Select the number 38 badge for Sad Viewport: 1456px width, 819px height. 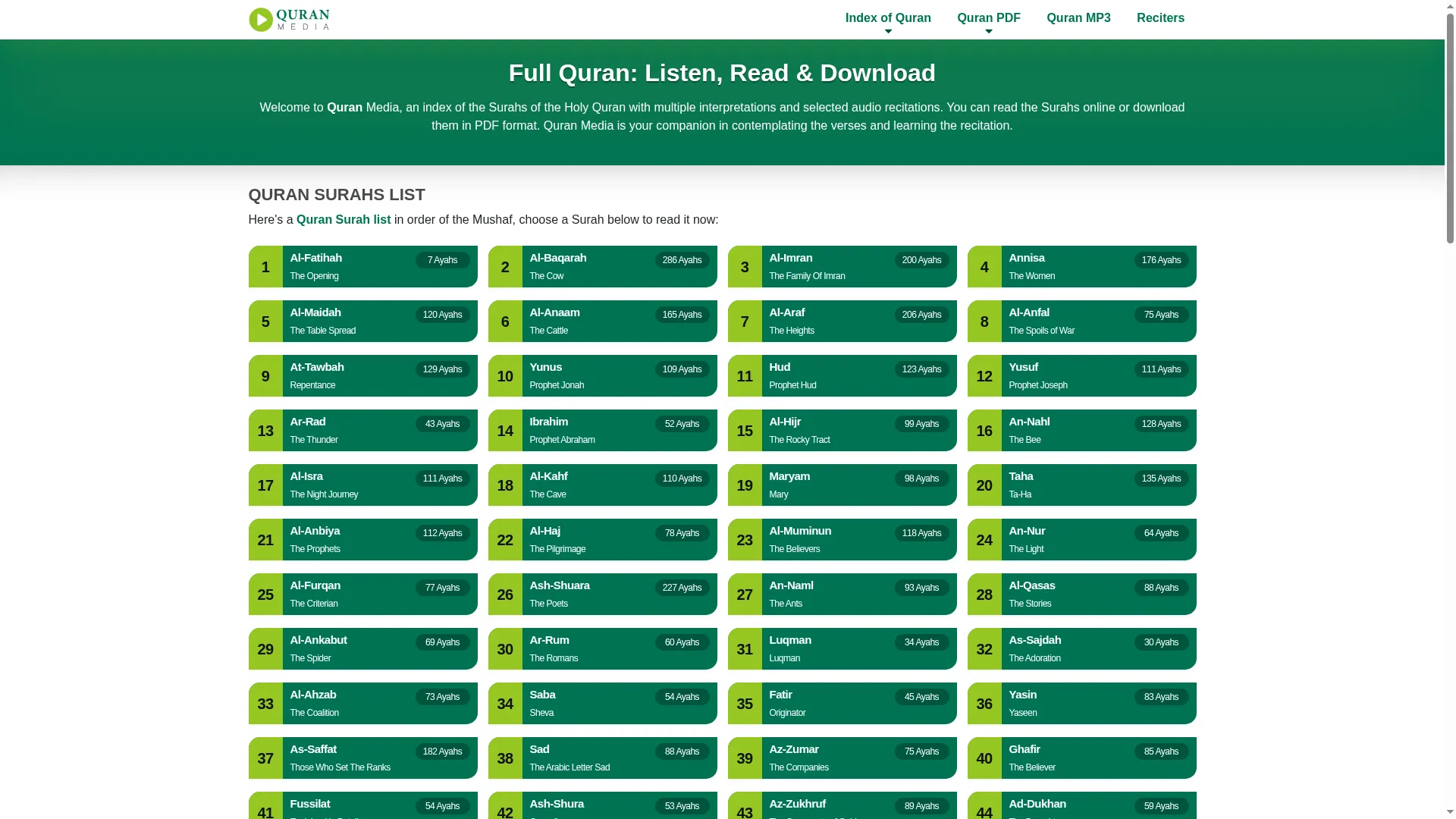(505, 758)
